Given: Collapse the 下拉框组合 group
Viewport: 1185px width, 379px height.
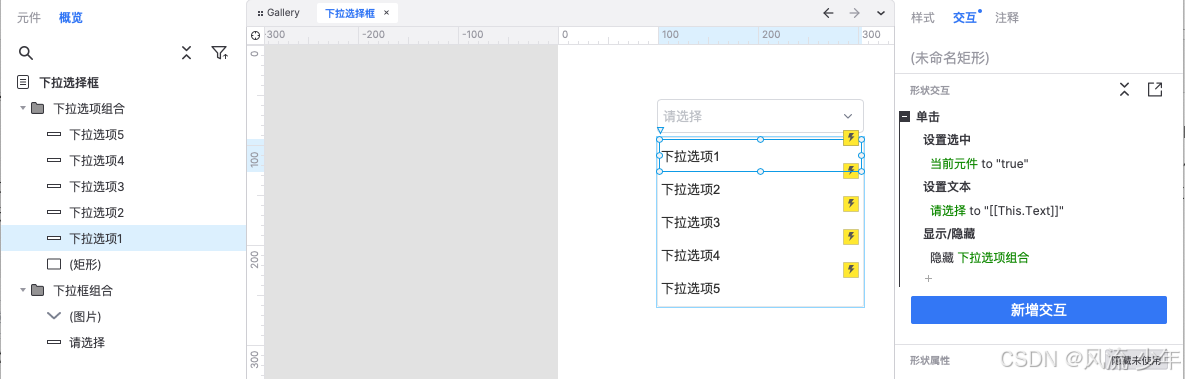Looking at the screenshot, I should [23, 290].
